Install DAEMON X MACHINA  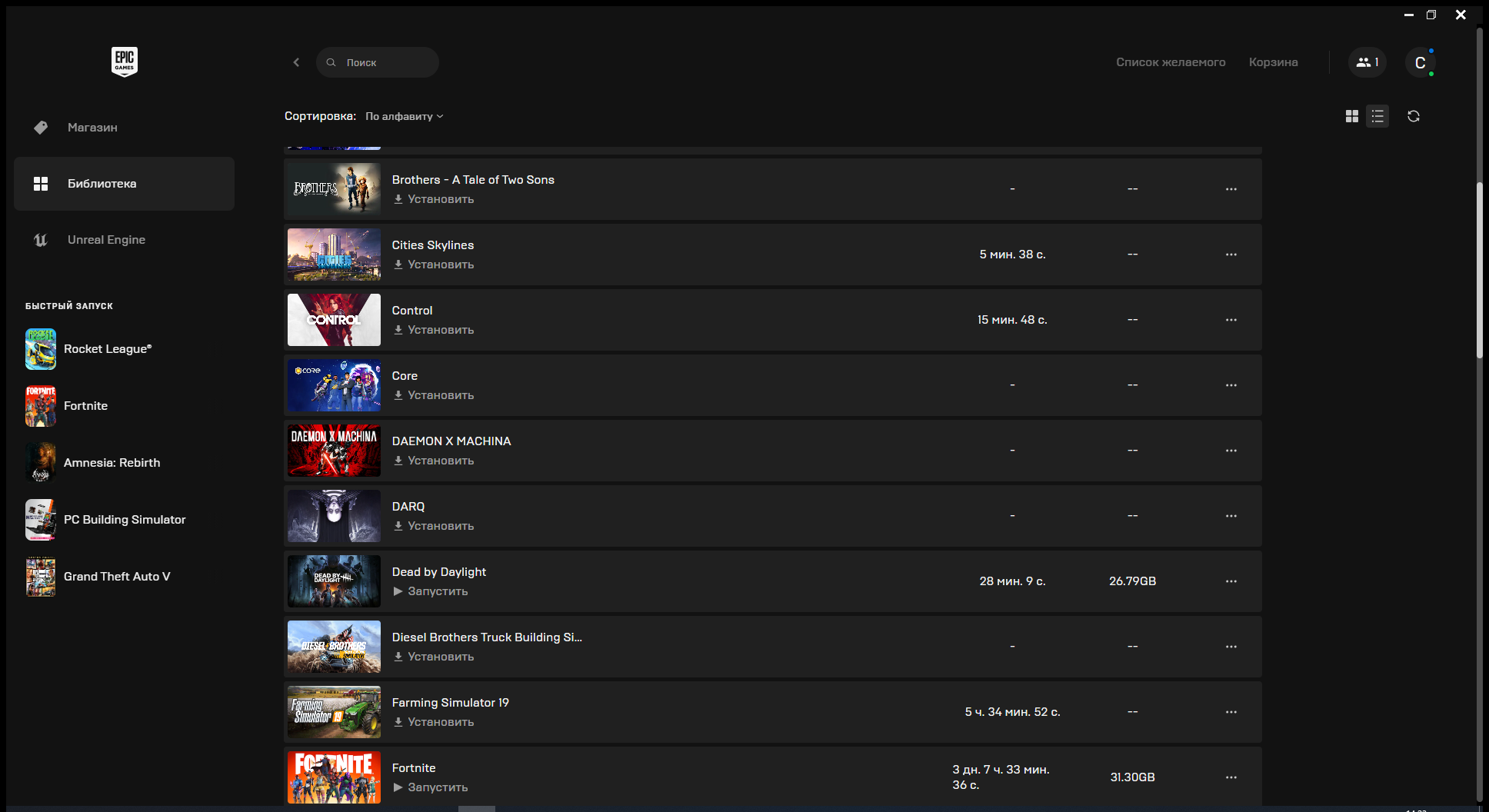(x=434, y=461)
